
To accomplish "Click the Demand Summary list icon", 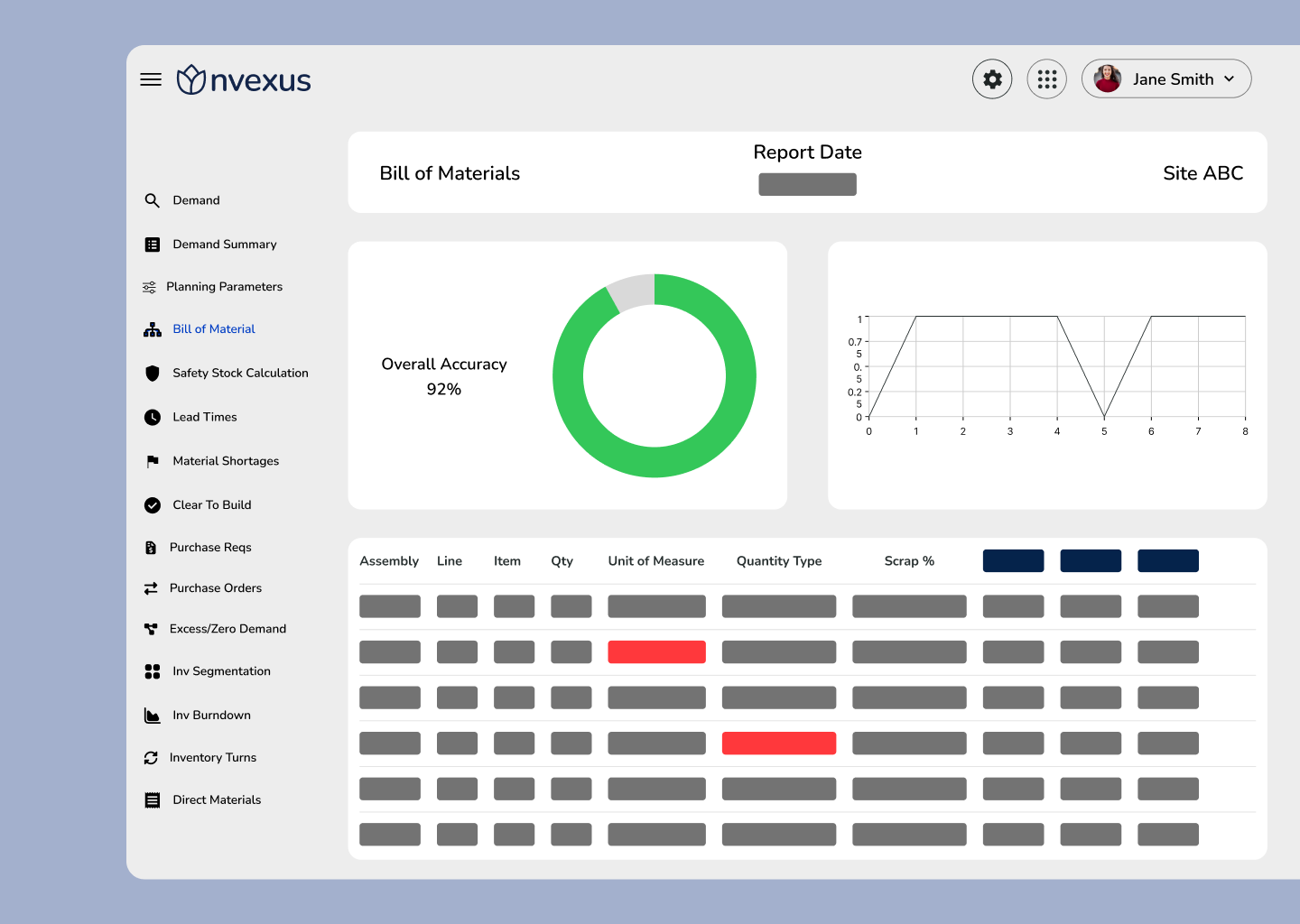I will pyautogui.click(x=153, y=245).
